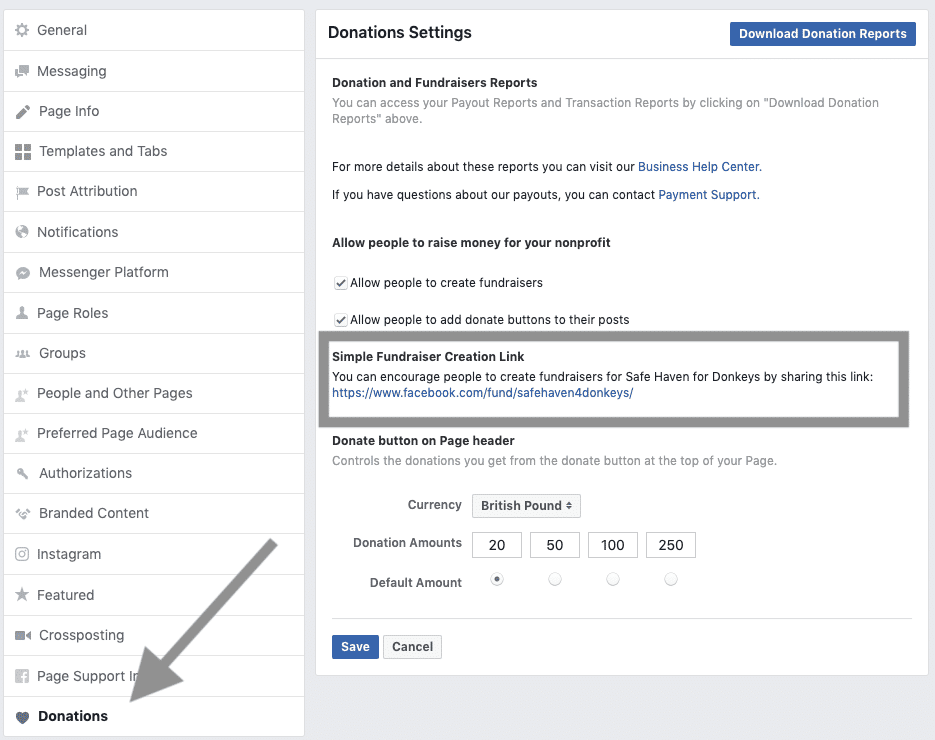Screen dimensions: 935x740
Task: Click the Groups people icon
Action: click(23, 354)
